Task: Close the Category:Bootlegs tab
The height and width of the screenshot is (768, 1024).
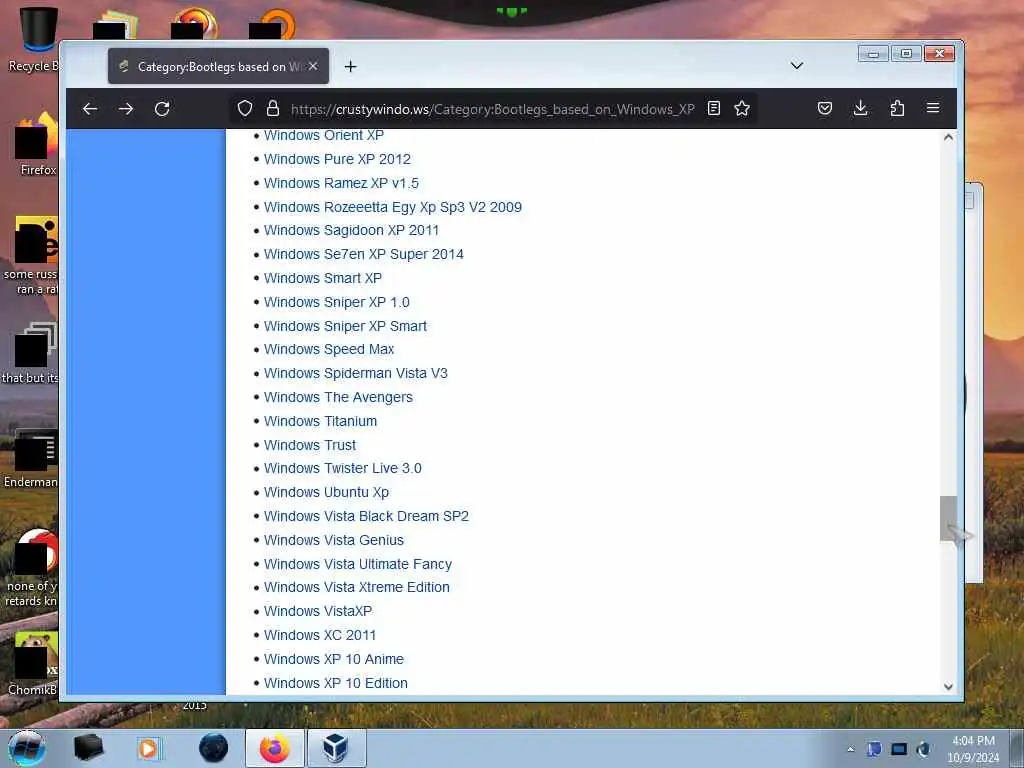Action: click(313, 66)
